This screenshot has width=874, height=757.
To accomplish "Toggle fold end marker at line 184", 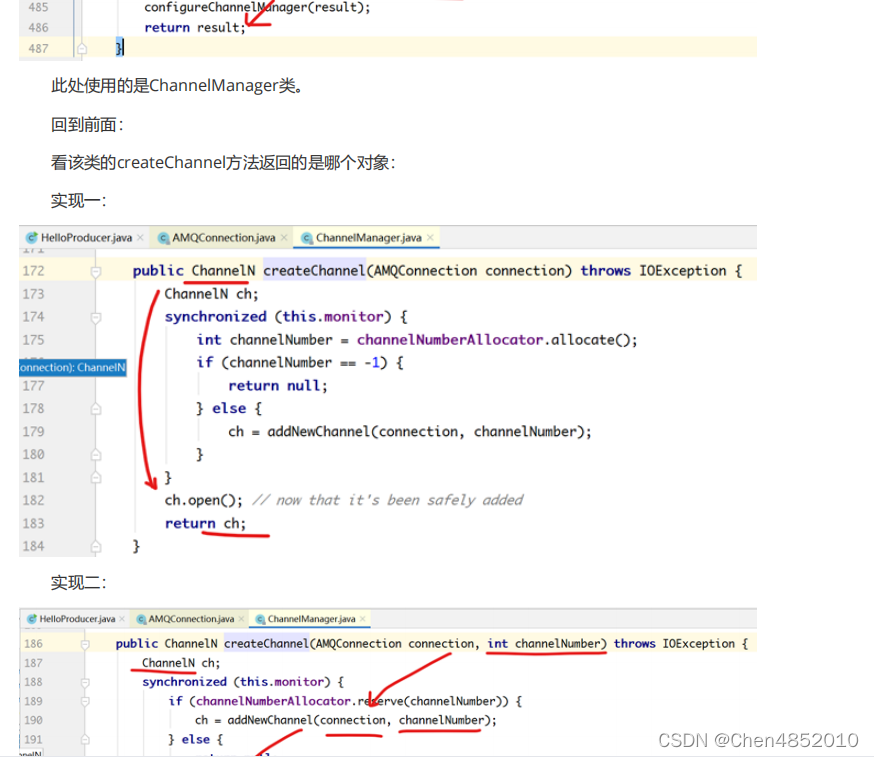I will coord(96,547).
